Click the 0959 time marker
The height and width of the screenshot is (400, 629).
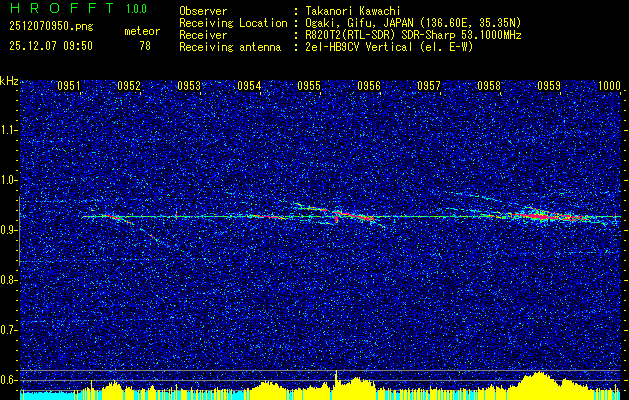[x=549, y=86]
